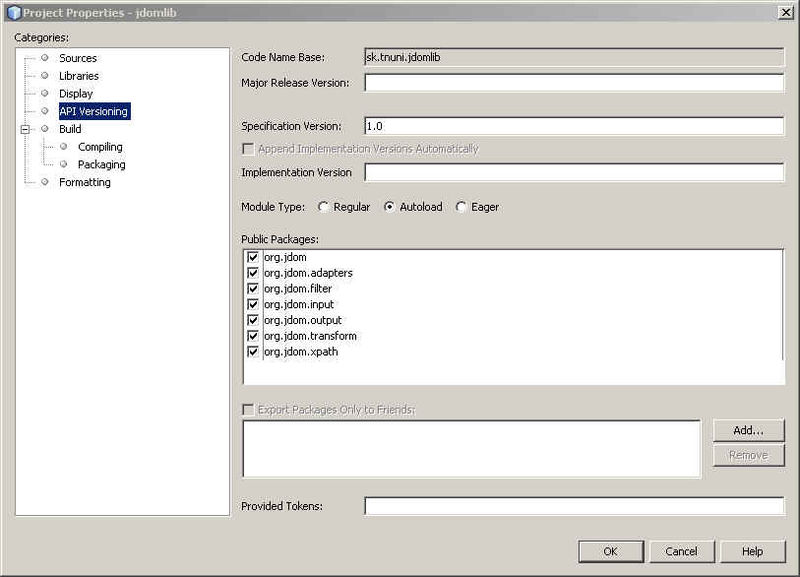Select the Eager module type
Screen dimensions: 800x577
pyautogui.click(x=461, y=207)
